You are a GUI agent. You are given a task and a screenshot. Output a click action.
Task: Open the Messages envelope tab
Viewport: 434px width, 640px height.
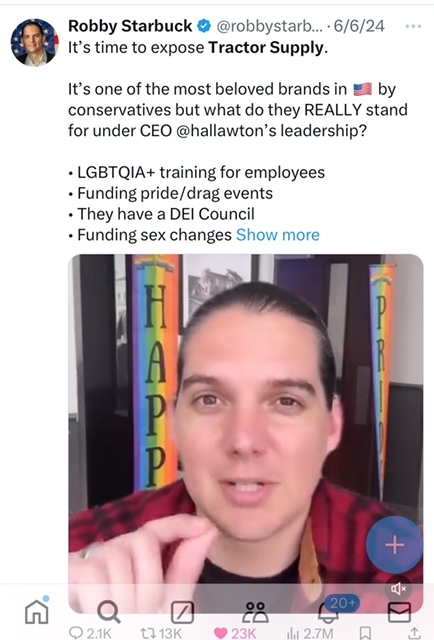pos(399,611)
